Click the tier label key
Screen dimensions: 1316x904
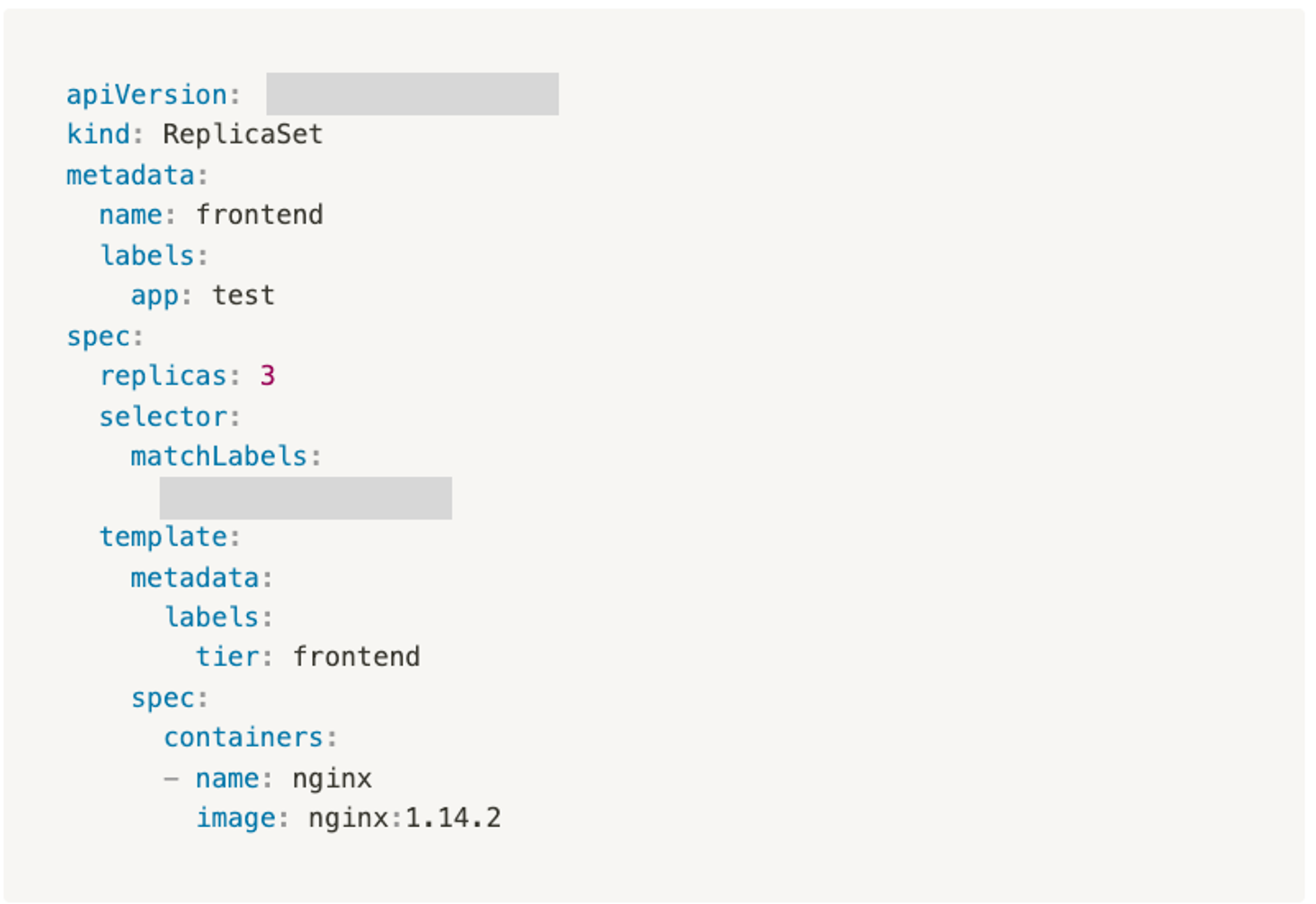(x=227, y=657)
